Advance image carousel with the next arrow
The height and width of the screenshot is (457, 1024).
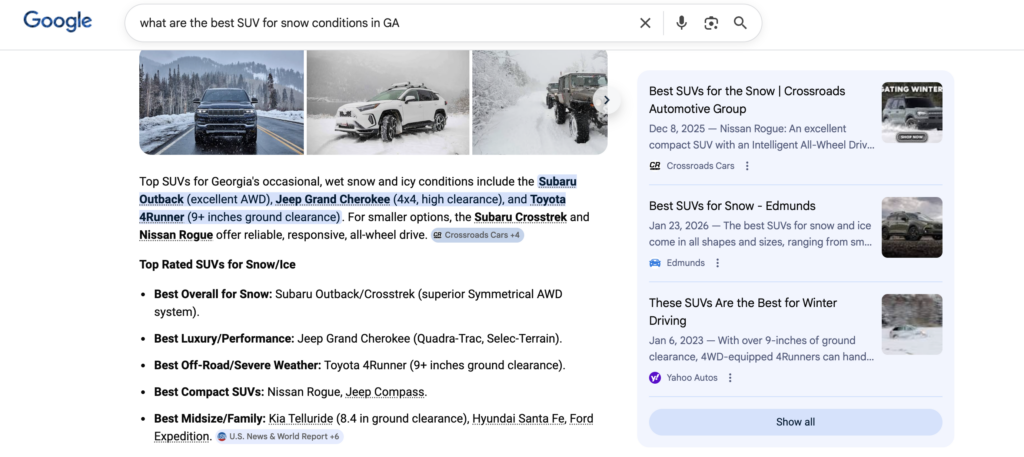point(603,100)
